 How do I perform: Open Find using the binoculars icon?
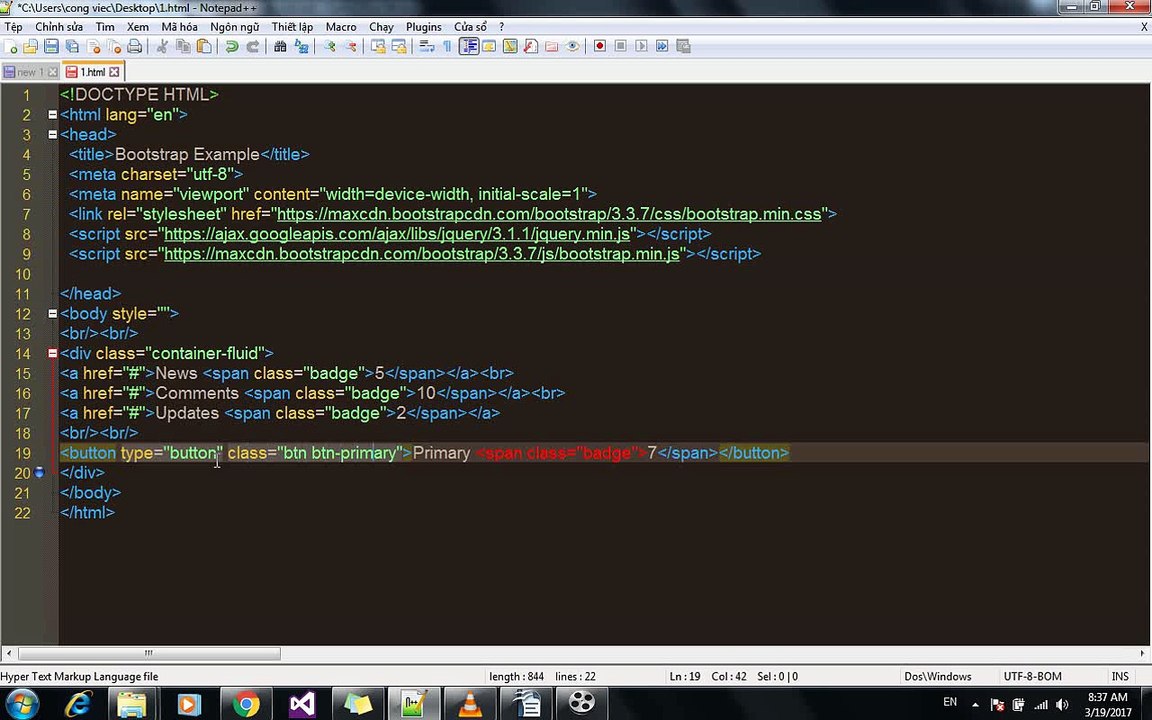tap(280, 46)
